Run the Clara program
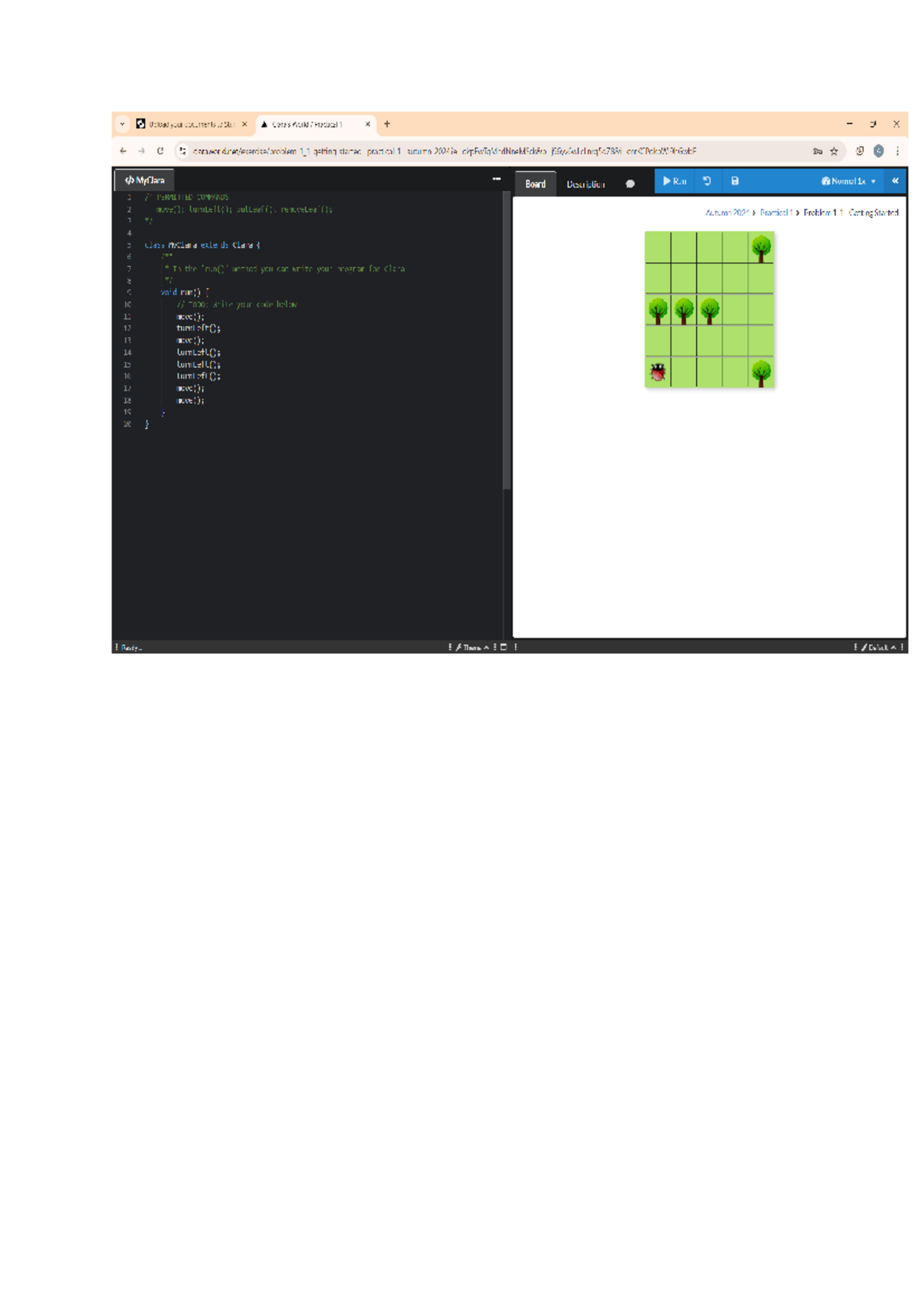Viewport: 924px width, 1306px height. coord(675,182)
